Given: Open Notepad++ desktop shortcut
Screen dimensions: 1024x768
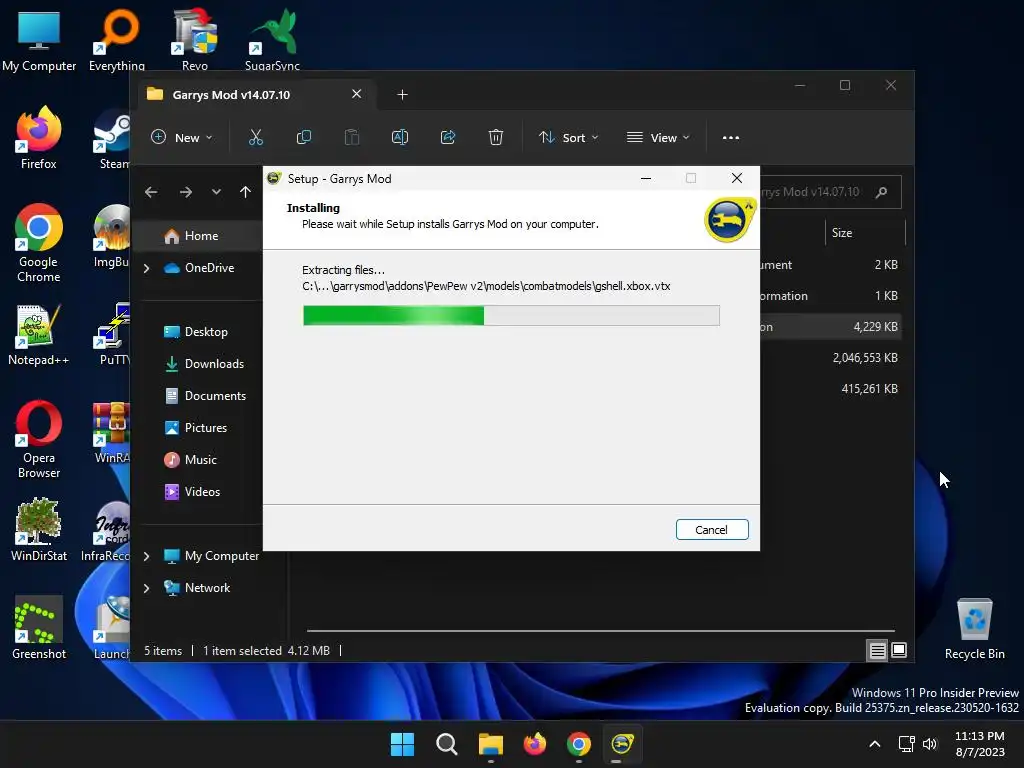Looking at the screenshot, I should 39,334.
